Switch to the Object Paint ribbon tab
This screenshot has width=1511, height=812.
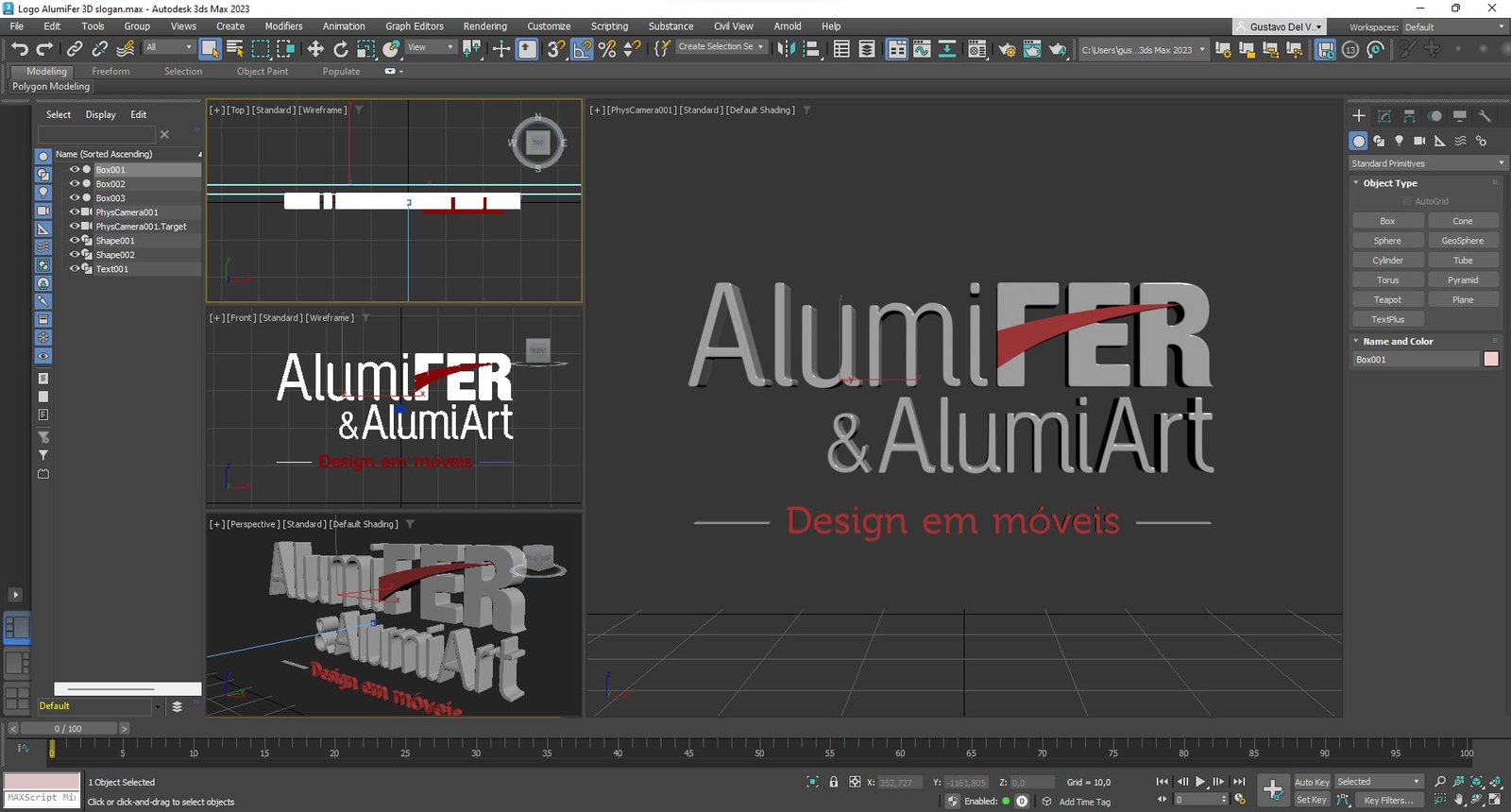263,72
